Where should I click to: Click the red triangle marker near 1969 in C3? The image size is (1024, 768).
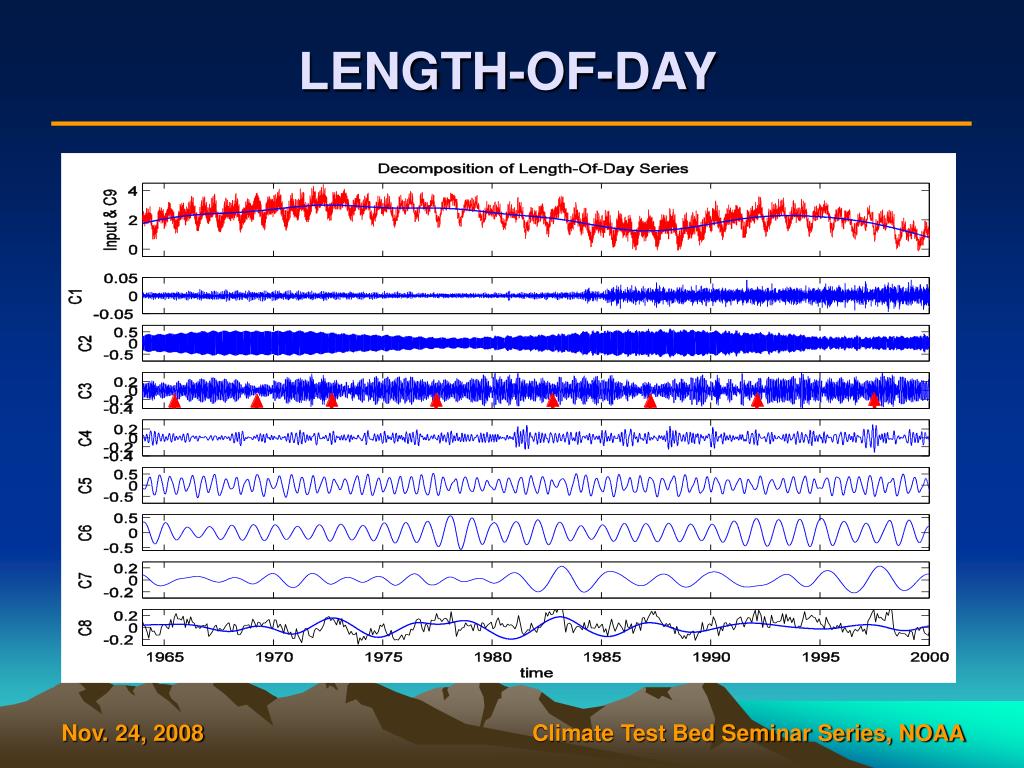click(x=257, y=401)
